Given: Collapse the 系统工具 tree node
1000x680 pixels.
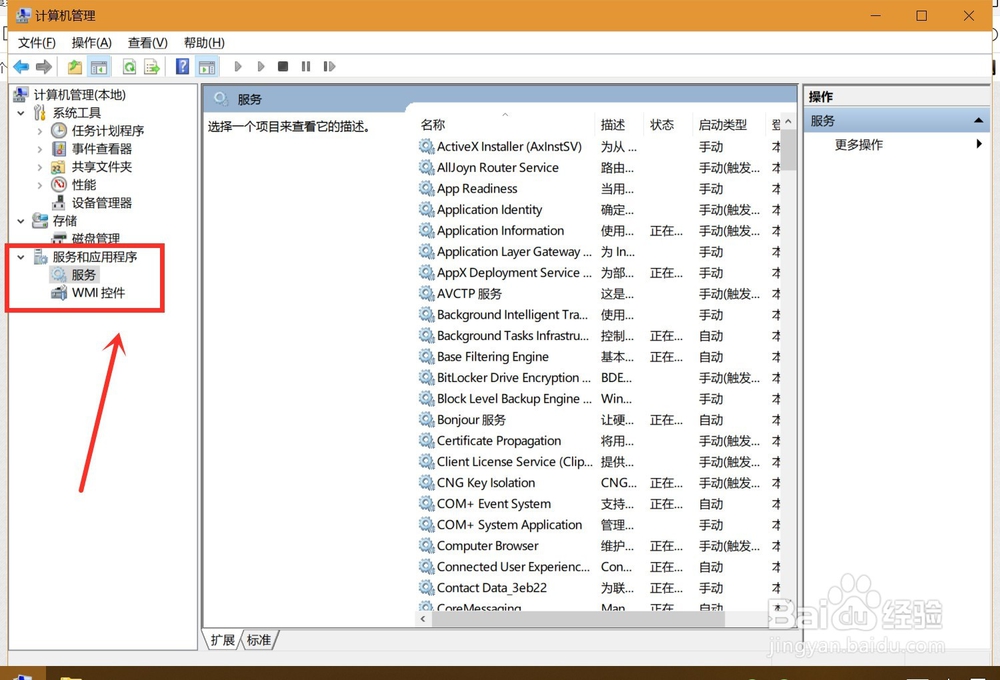Looking at the screenshot, I should pos(21,112).
